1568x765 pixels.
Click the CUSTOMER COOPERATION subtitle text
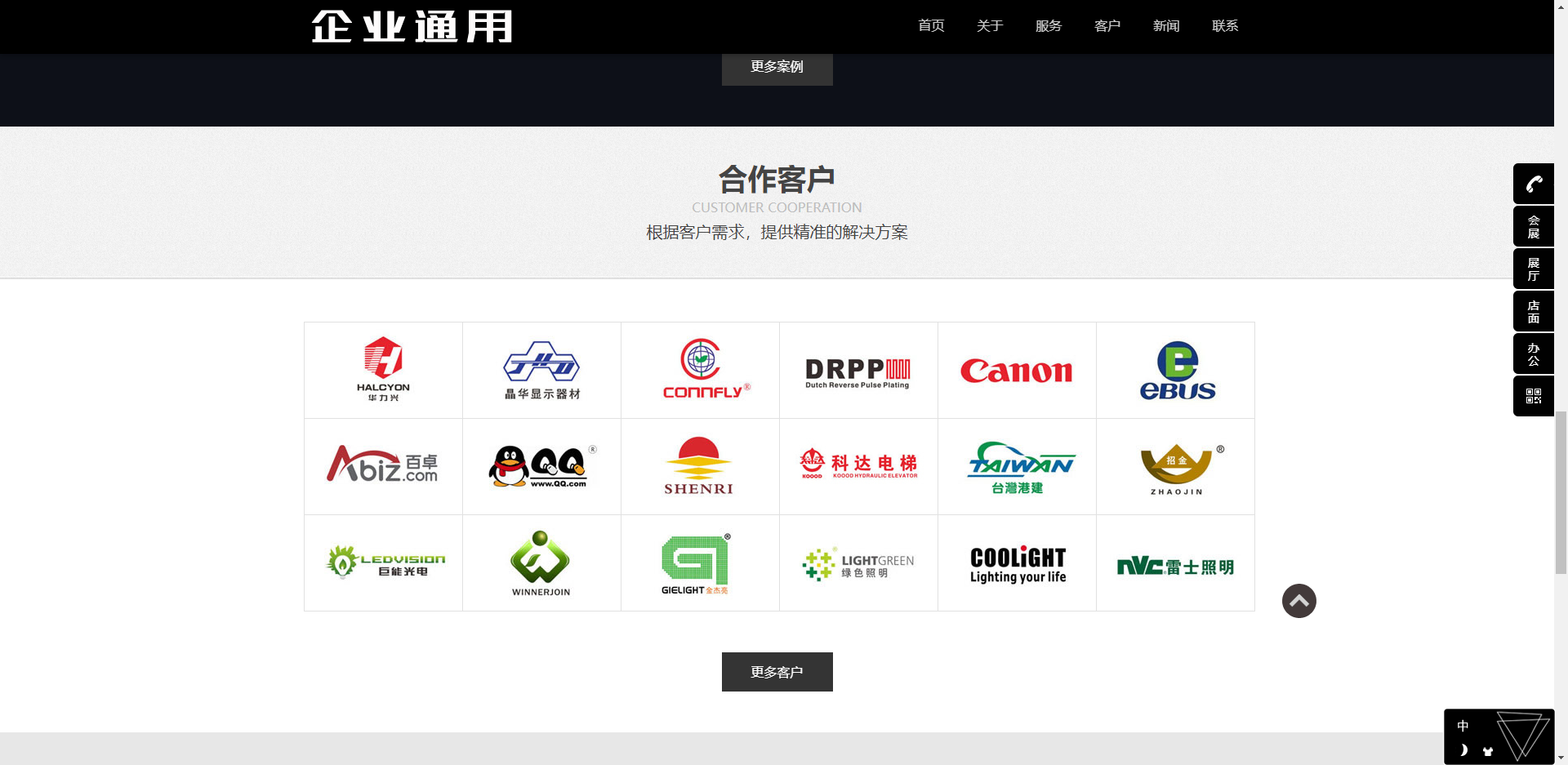777,207
